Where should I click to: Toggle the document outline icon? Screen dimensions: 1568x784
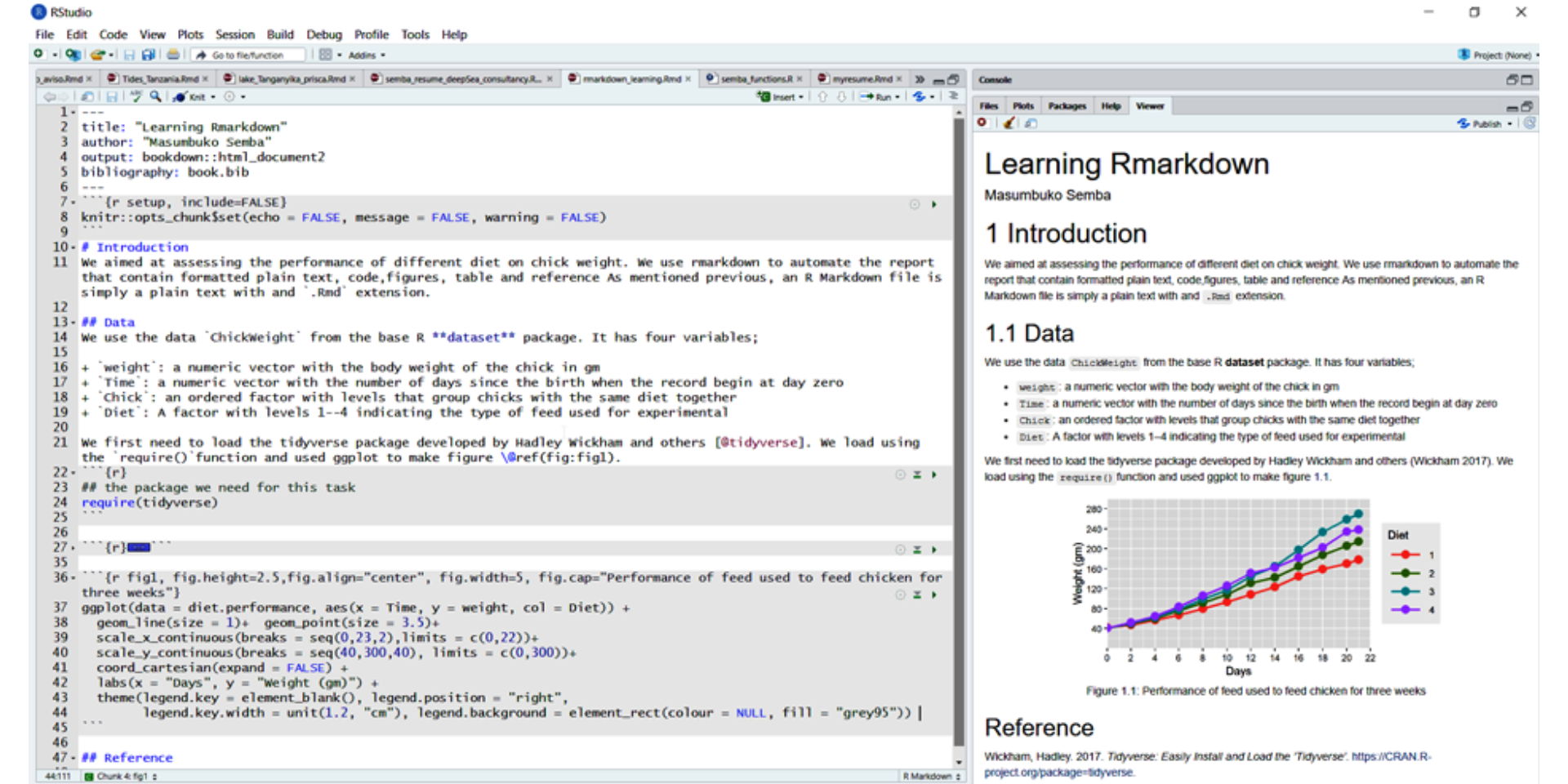[x=952, y=96]
